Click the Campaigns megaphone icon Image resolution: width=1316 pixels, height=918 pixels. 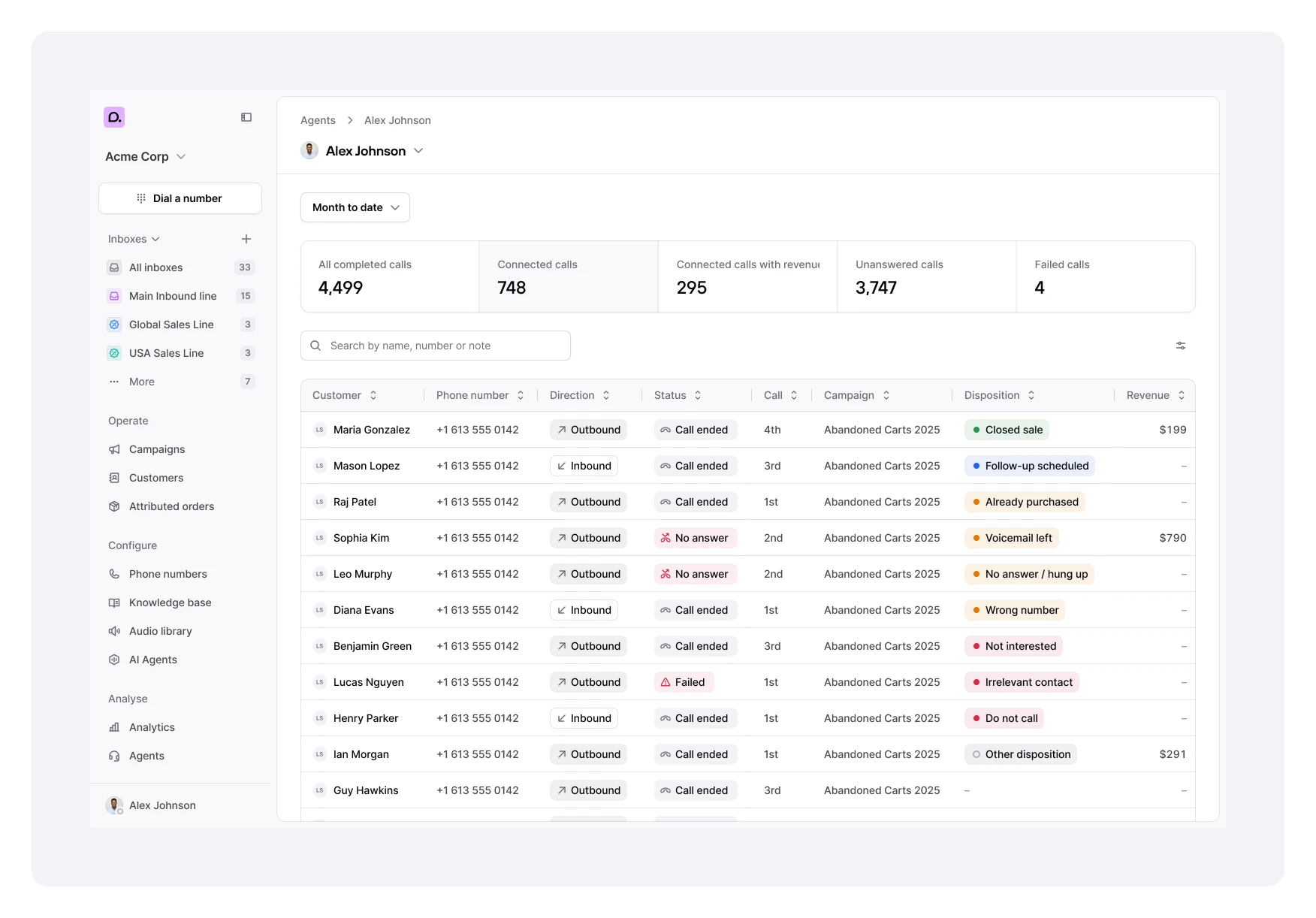pos(114,449)
